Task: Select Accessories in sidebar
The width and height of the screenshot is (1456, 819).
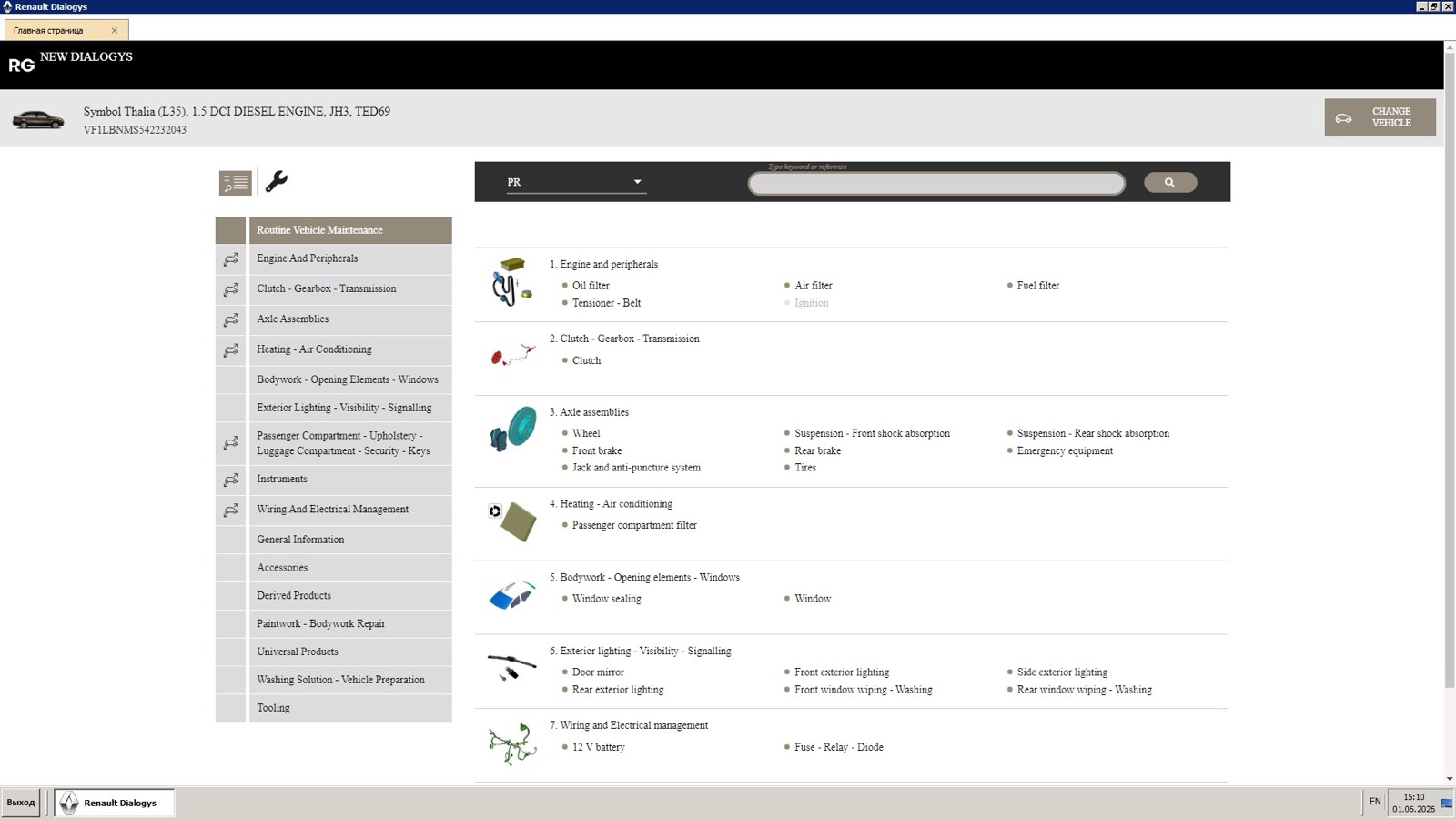Action: [350, 568]
